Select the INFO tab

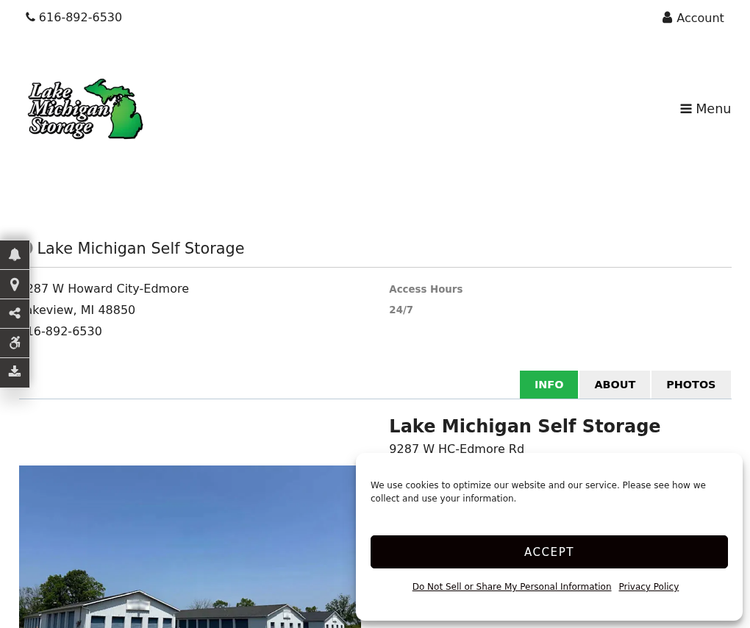pyautogui.click(x=549, y=385)
